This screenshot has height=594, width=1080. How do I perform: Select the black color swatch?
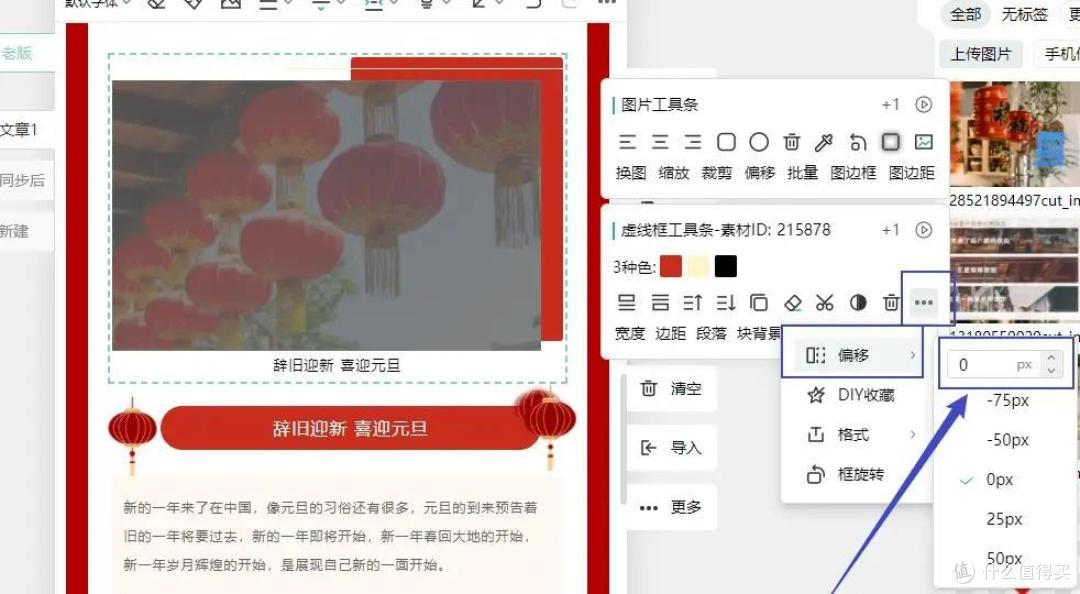pos(726,266)
